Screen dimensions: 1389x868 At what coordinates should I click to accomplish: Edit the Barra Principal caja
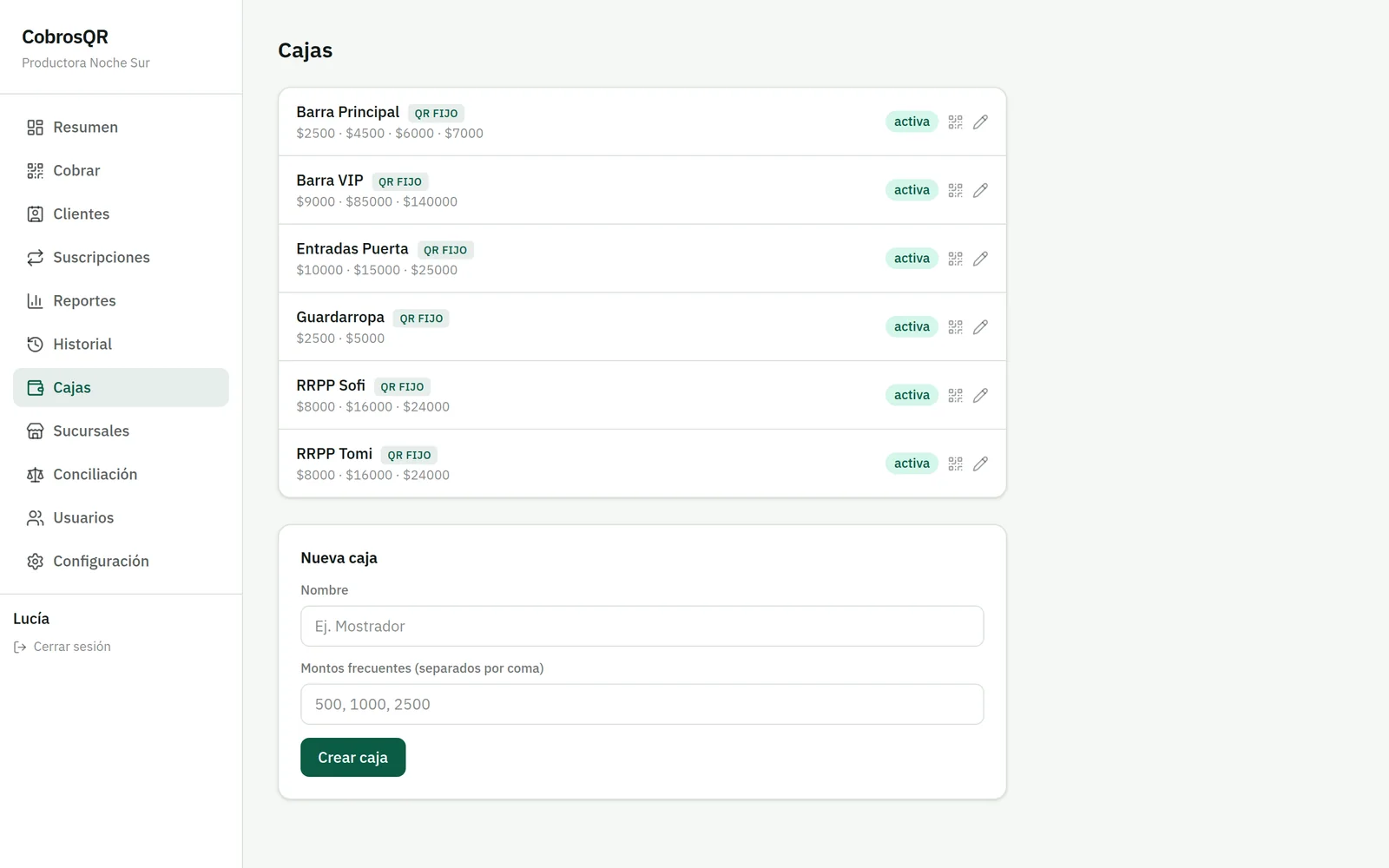[x=980, y=122]
